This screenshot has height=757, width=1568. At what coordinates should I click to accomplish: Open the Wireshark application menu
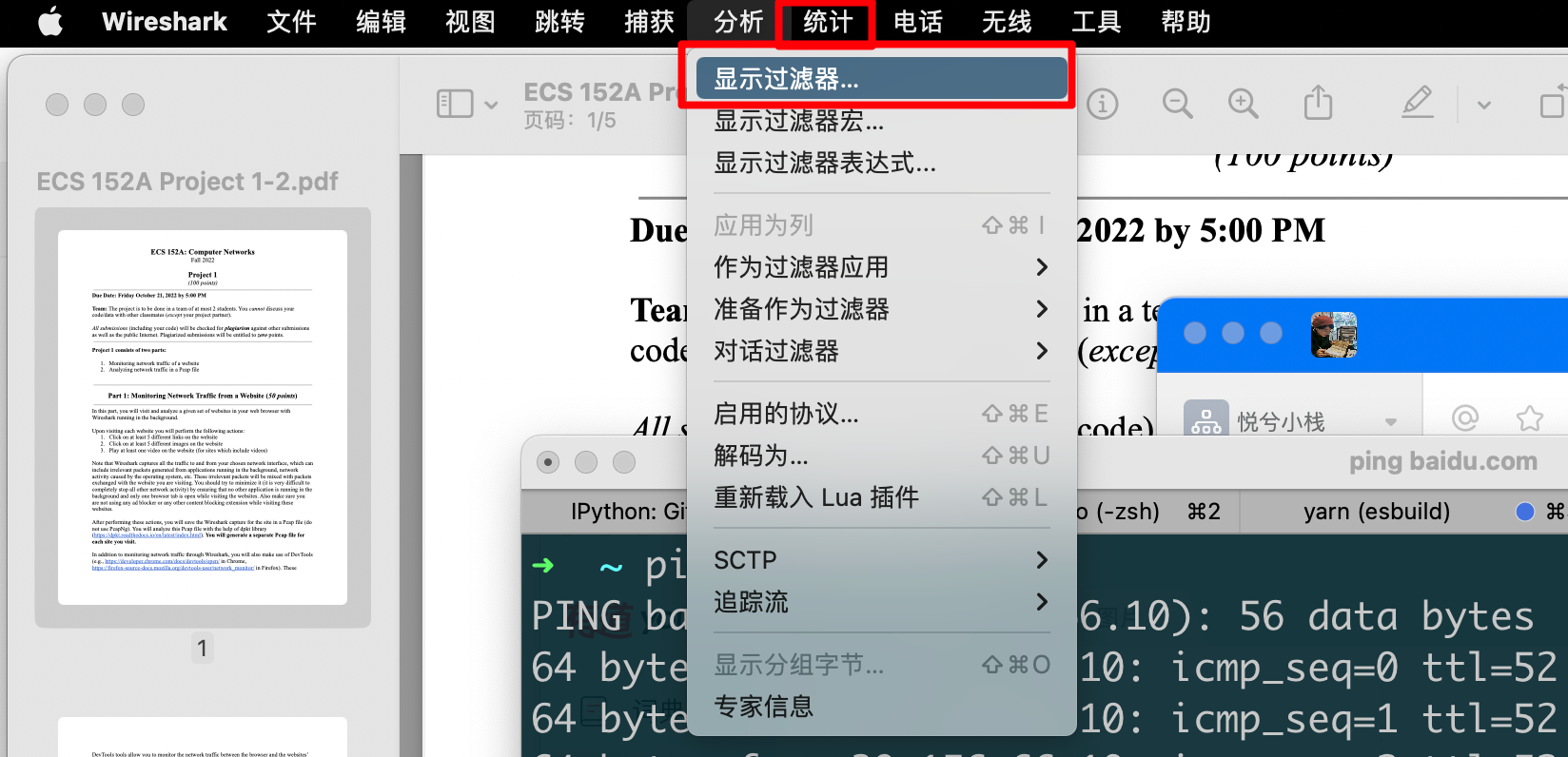[x=165, y=21]
